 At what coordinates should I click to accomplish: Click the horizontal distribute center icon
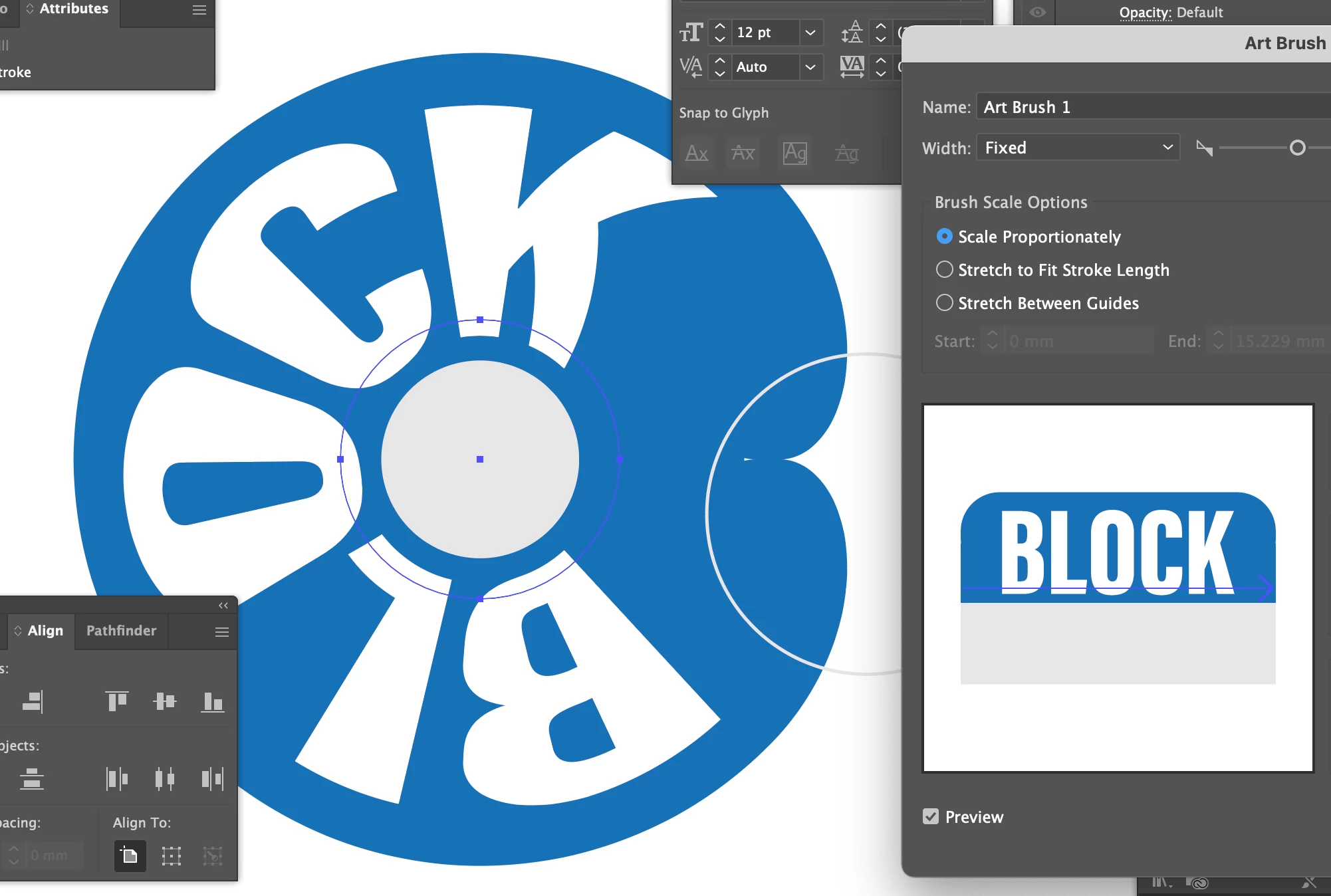[x=164, y=778]
